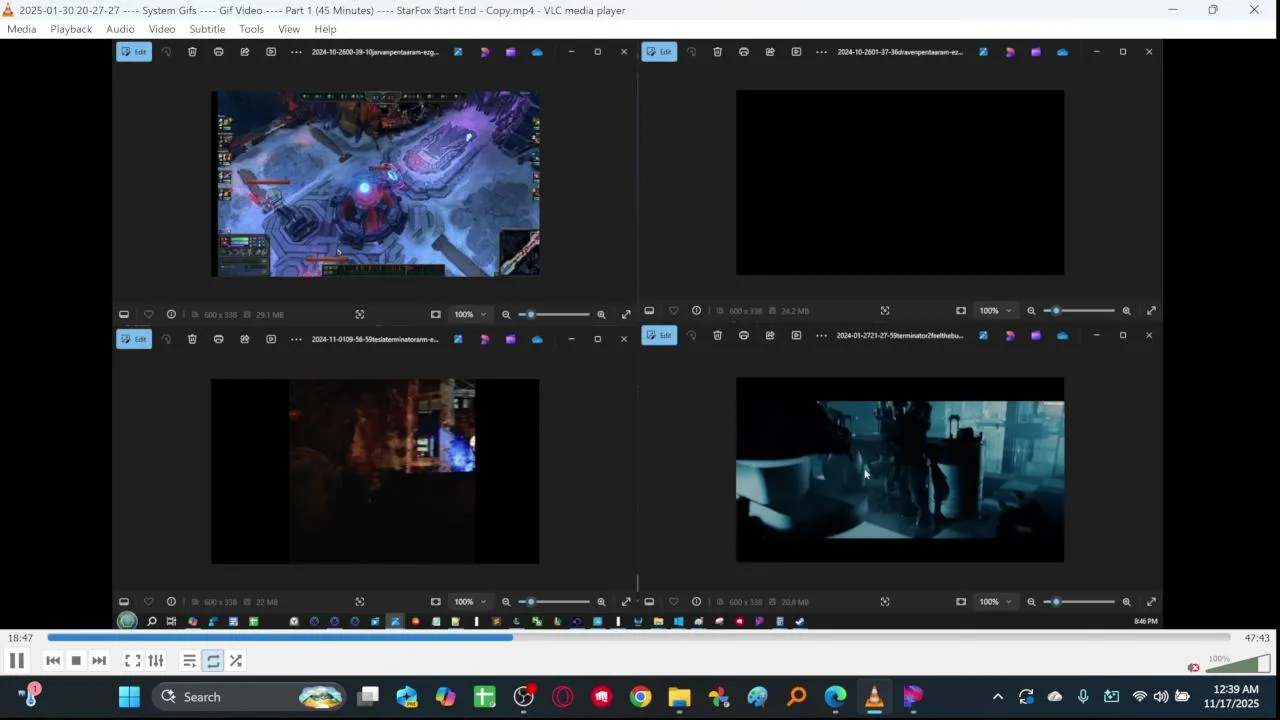Print the jarvanpentaaram image

click(218, 52)
